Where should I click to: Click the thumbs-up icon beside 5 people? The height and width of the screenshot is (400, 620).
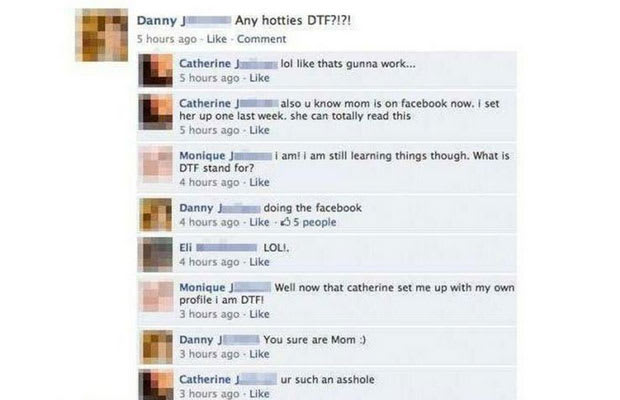pos(285,222)
